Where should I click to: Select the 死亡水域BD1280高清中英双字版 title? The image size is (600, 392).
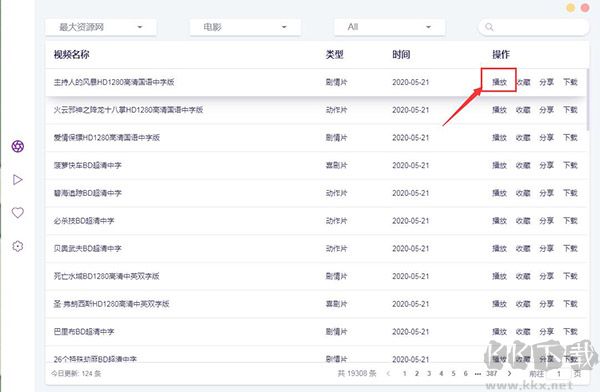[x=106, y=276]
